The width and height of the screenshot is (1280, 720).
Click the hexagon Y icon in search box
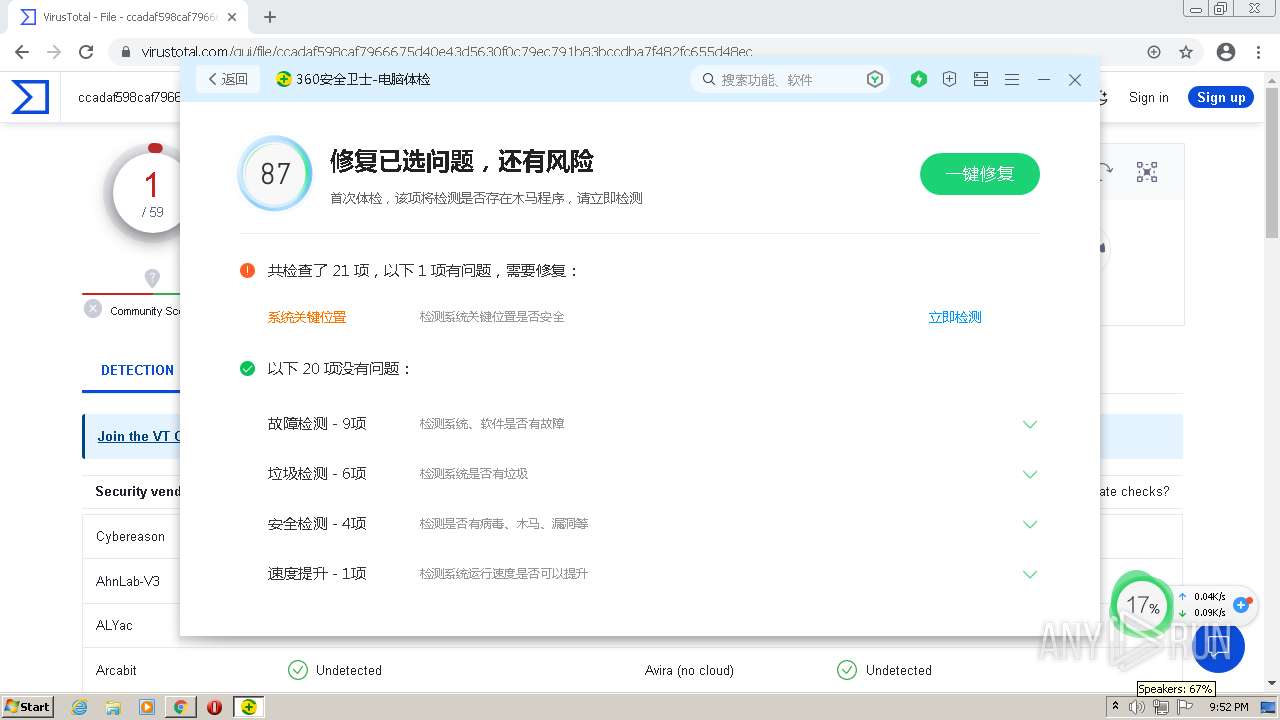click(875, 79)
